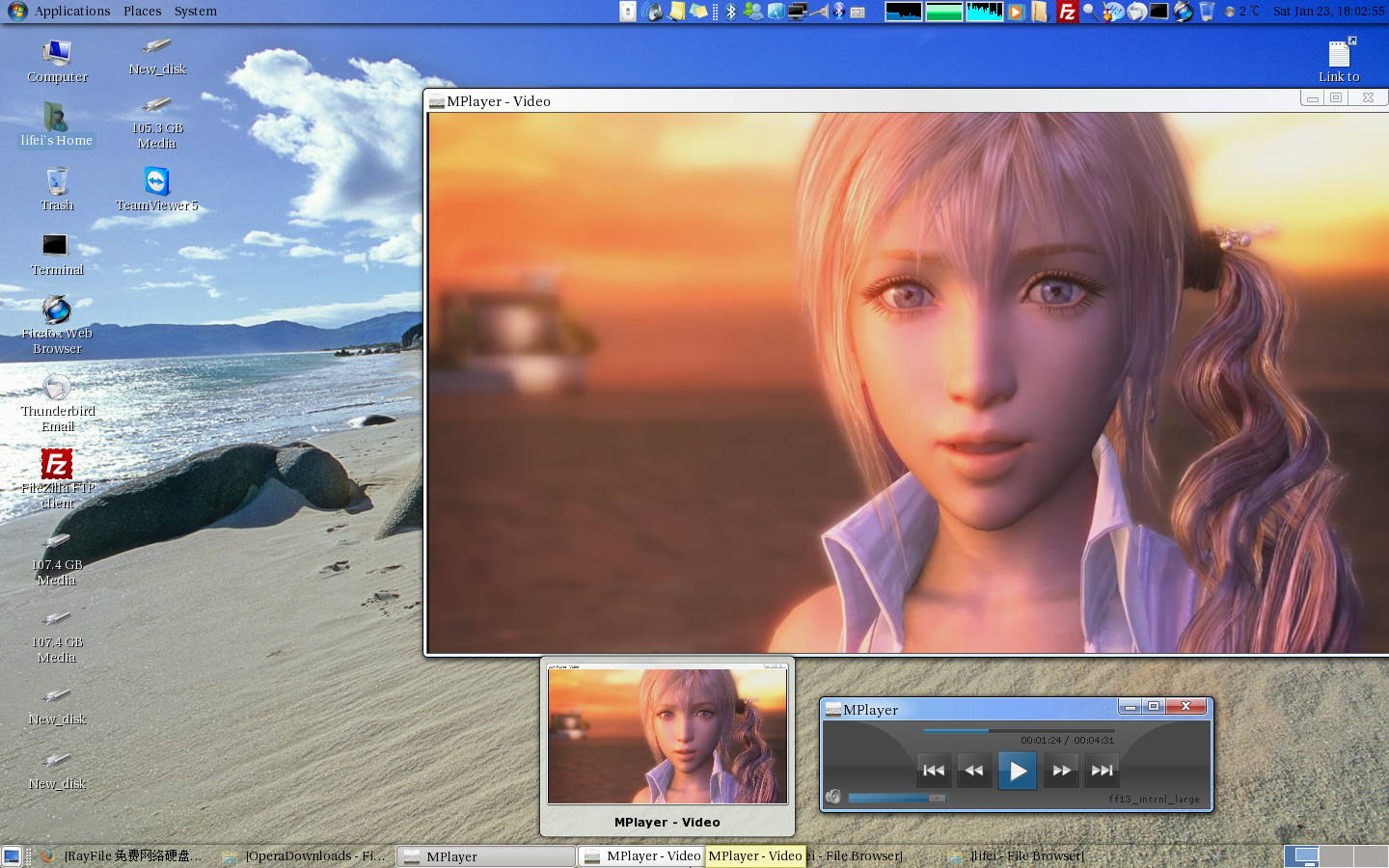This screenshot has height=868, width=1389.
Task: Open lifei's Home folder icon
Action: 57,125
